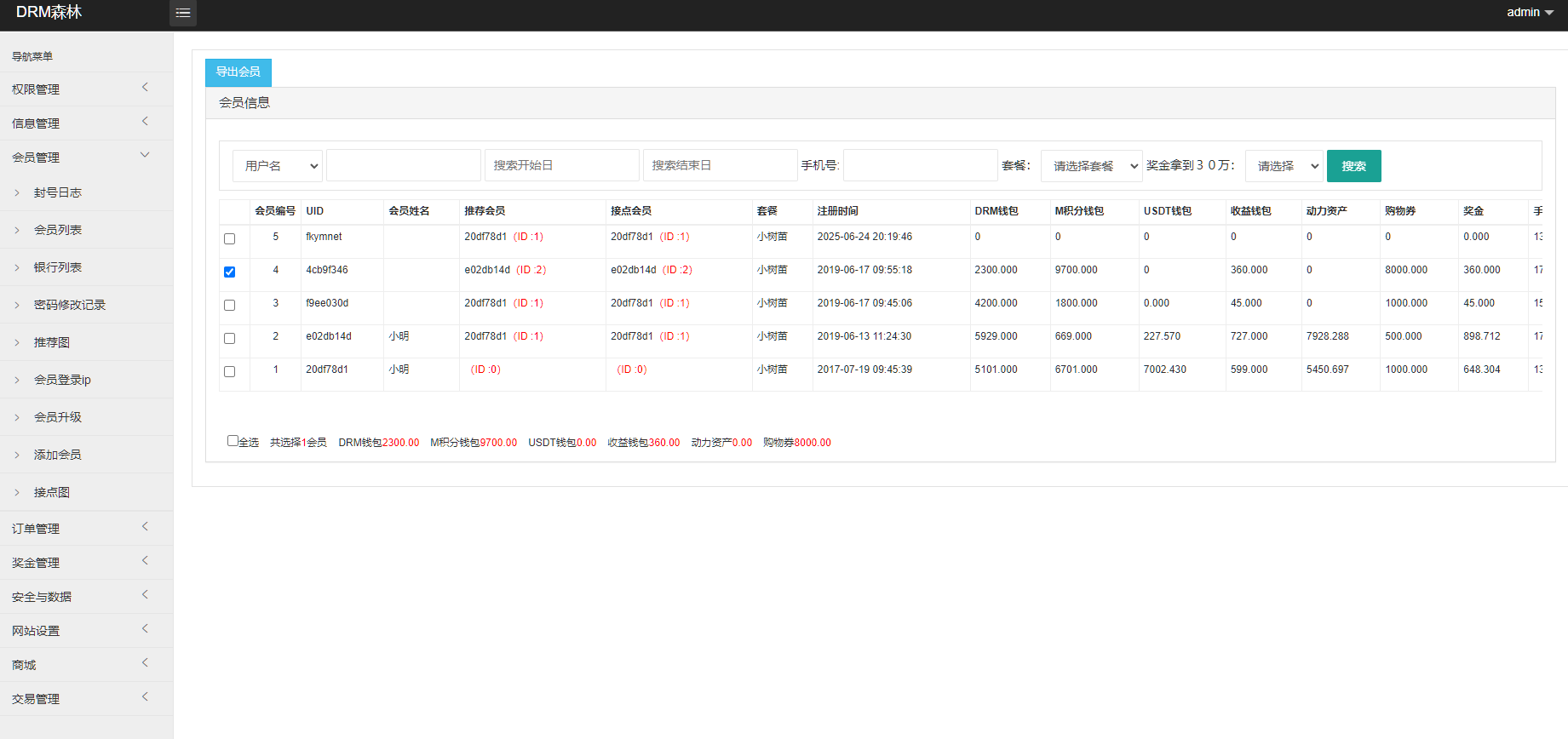Open the 用户名 search field type dropdown
This screenshot has width=1568, height=739.
278,166
